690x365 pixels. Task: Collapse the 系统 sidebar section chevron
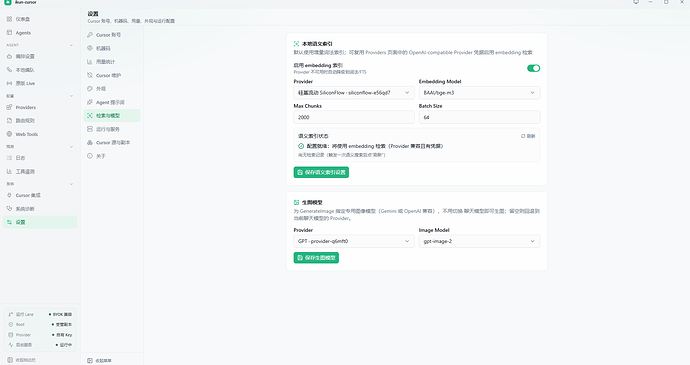pos(72,184)
